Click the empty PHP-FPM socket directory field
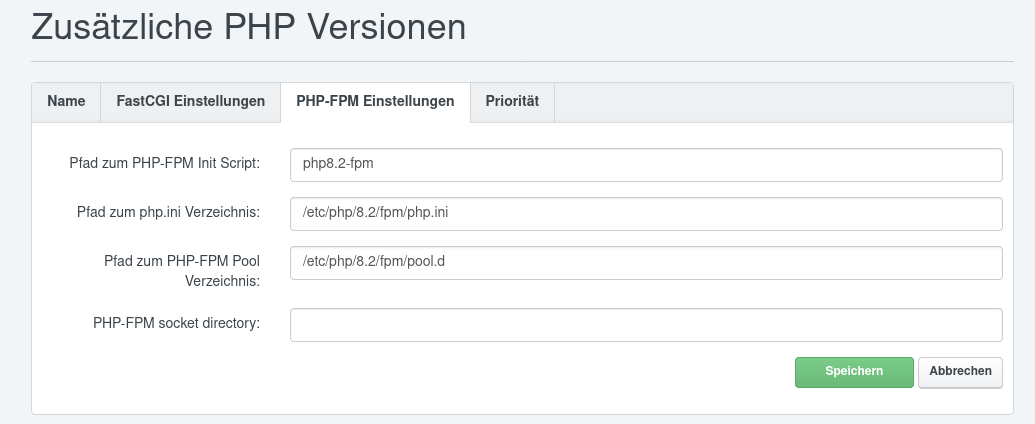This screenshot has height=424, width=1035. [646, 324]
